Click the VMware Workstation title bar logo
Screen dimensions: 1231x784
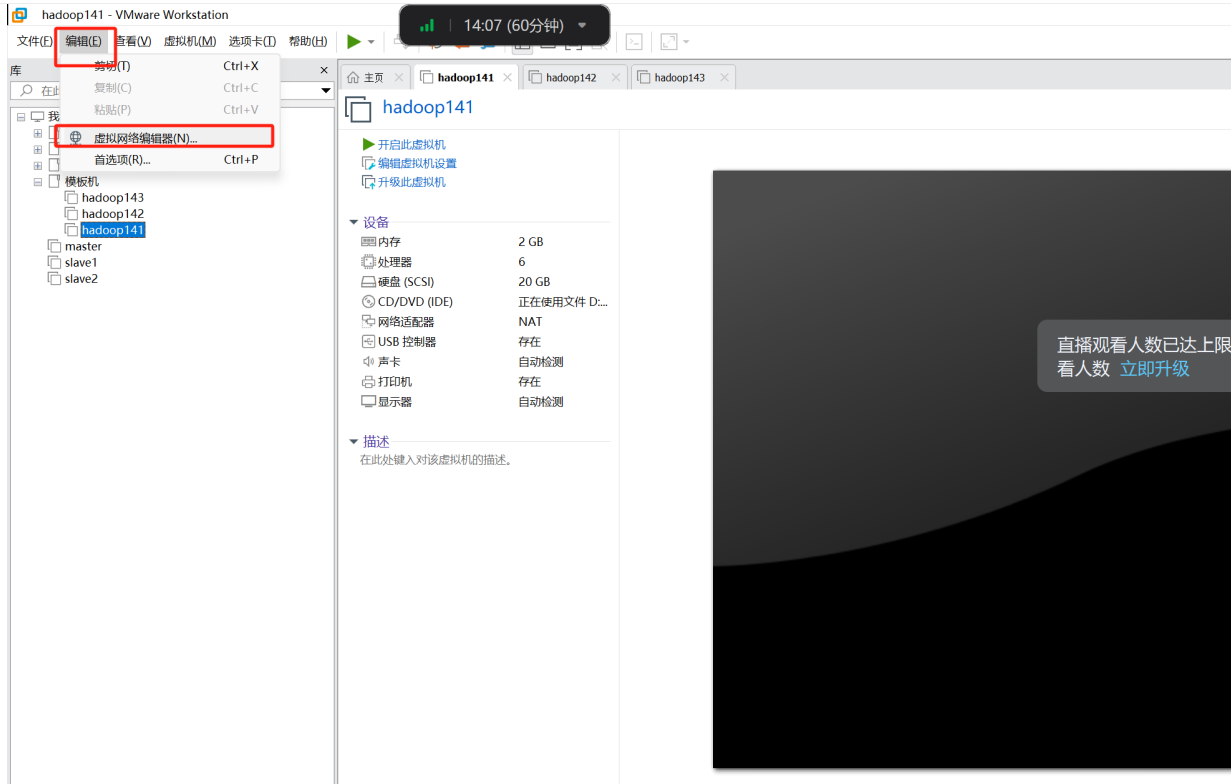pos(19,14)
